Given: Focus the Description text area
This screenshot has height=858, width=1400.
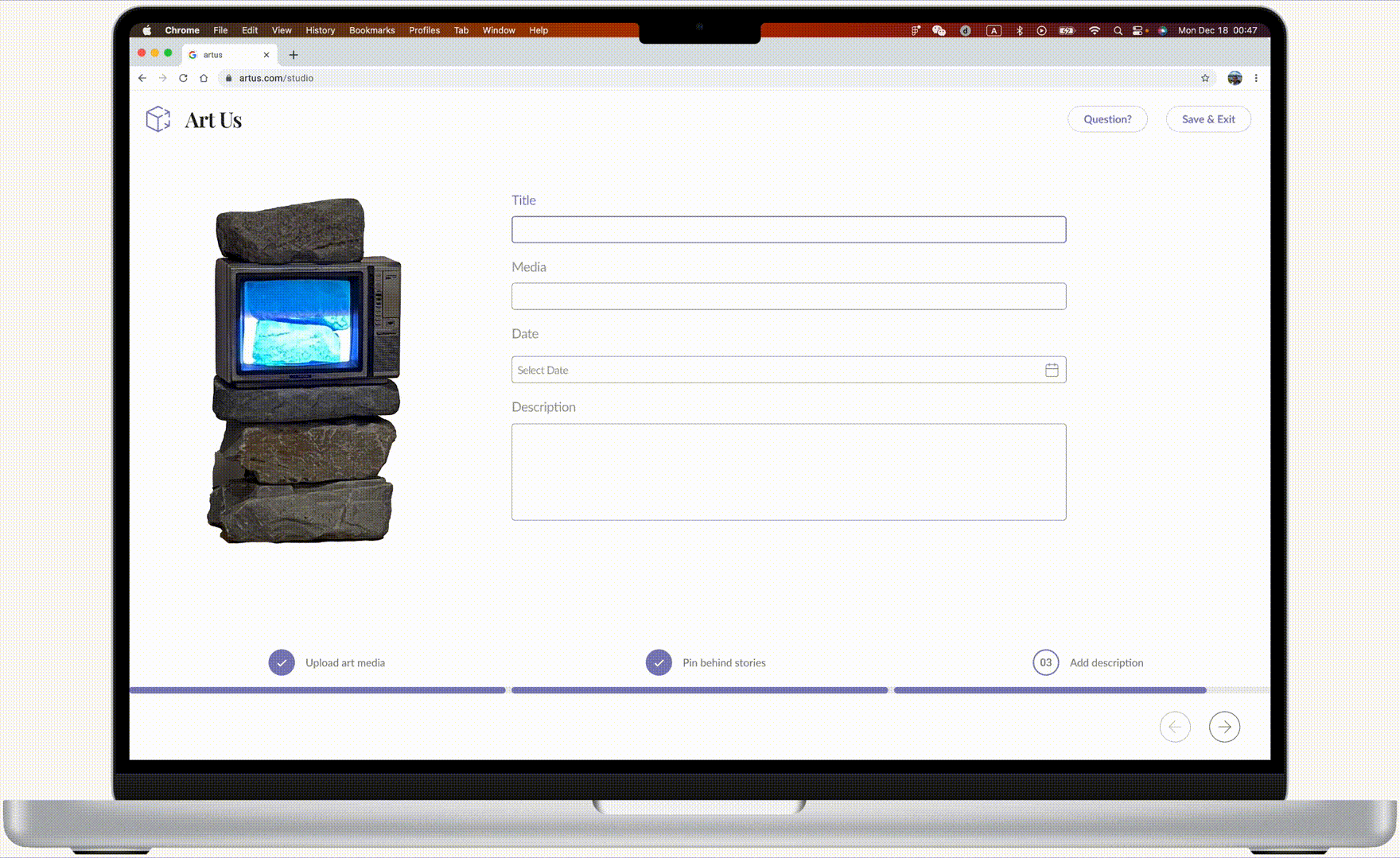Looking at the screenshot, I should pos(789,472).
